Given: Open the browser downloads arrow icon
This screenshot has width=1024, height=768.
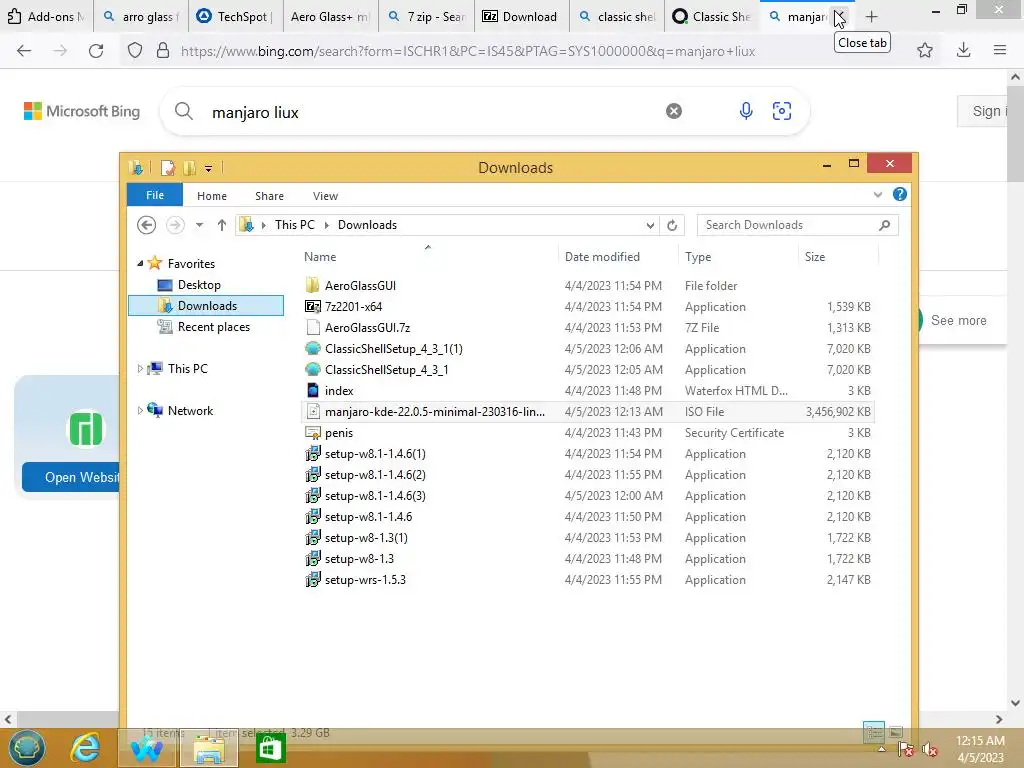Looking at the screenshot, I should (x=963, y=50).
